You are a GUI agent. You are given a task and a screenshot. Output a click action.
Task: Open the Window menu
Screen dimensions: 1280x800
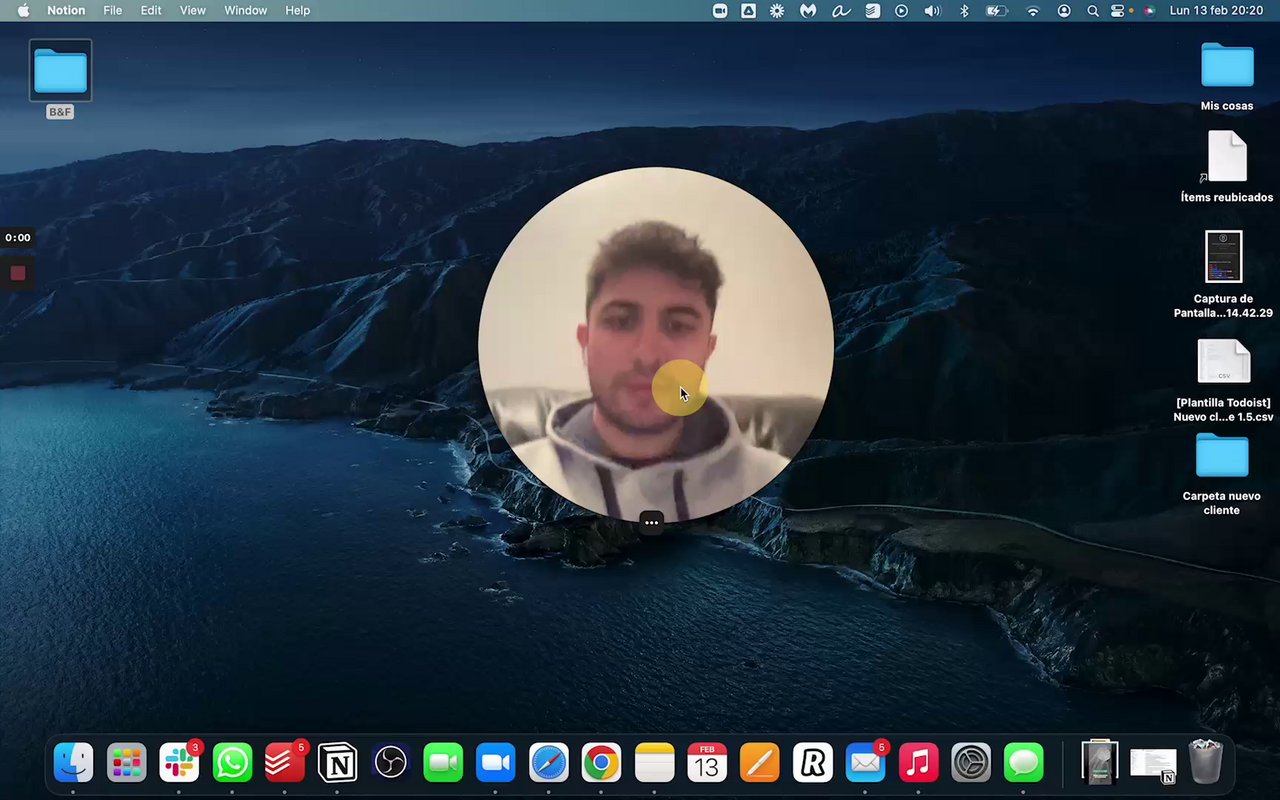tap(245, 10)
